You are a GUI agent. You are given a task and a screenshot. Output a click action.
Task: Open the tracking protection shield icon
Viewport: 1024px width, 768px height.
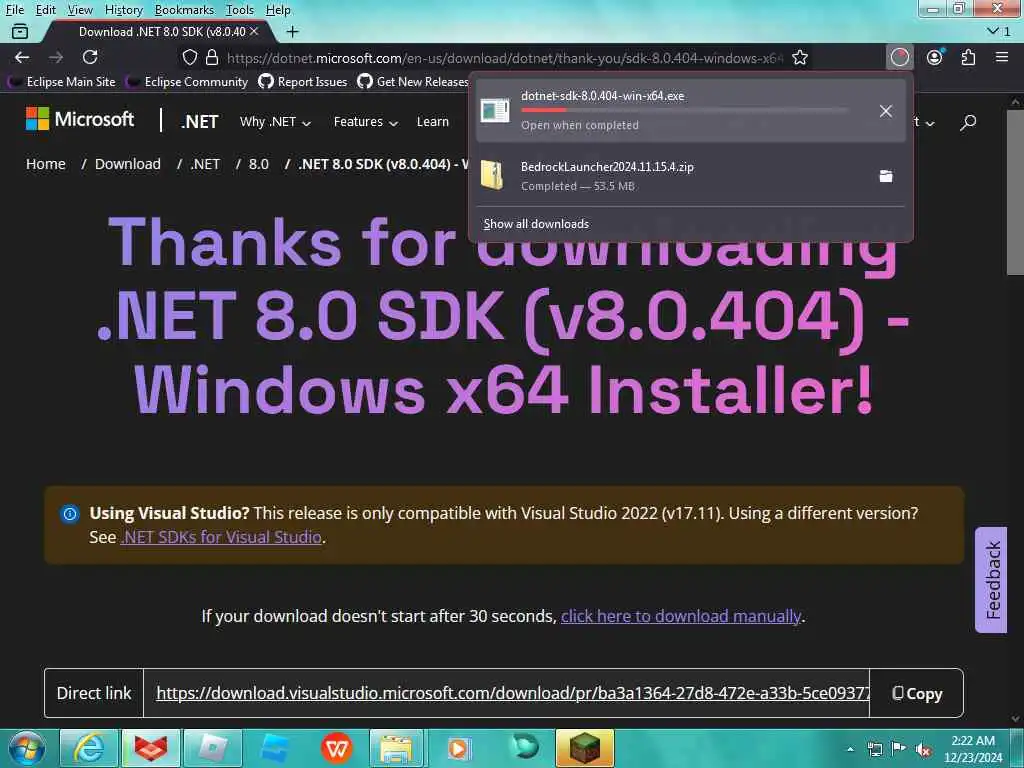click(x=189, y=57)
